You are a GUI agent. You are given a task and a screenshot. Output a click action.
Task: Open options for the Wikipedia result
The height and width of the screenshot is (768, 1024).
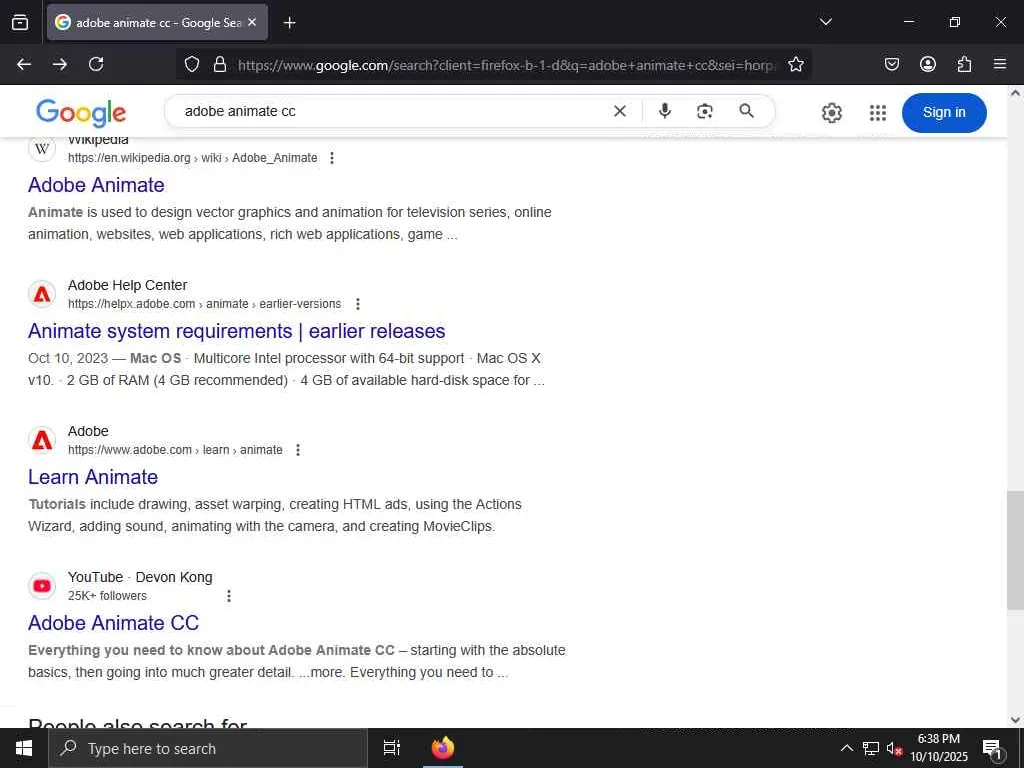(332, 158)
